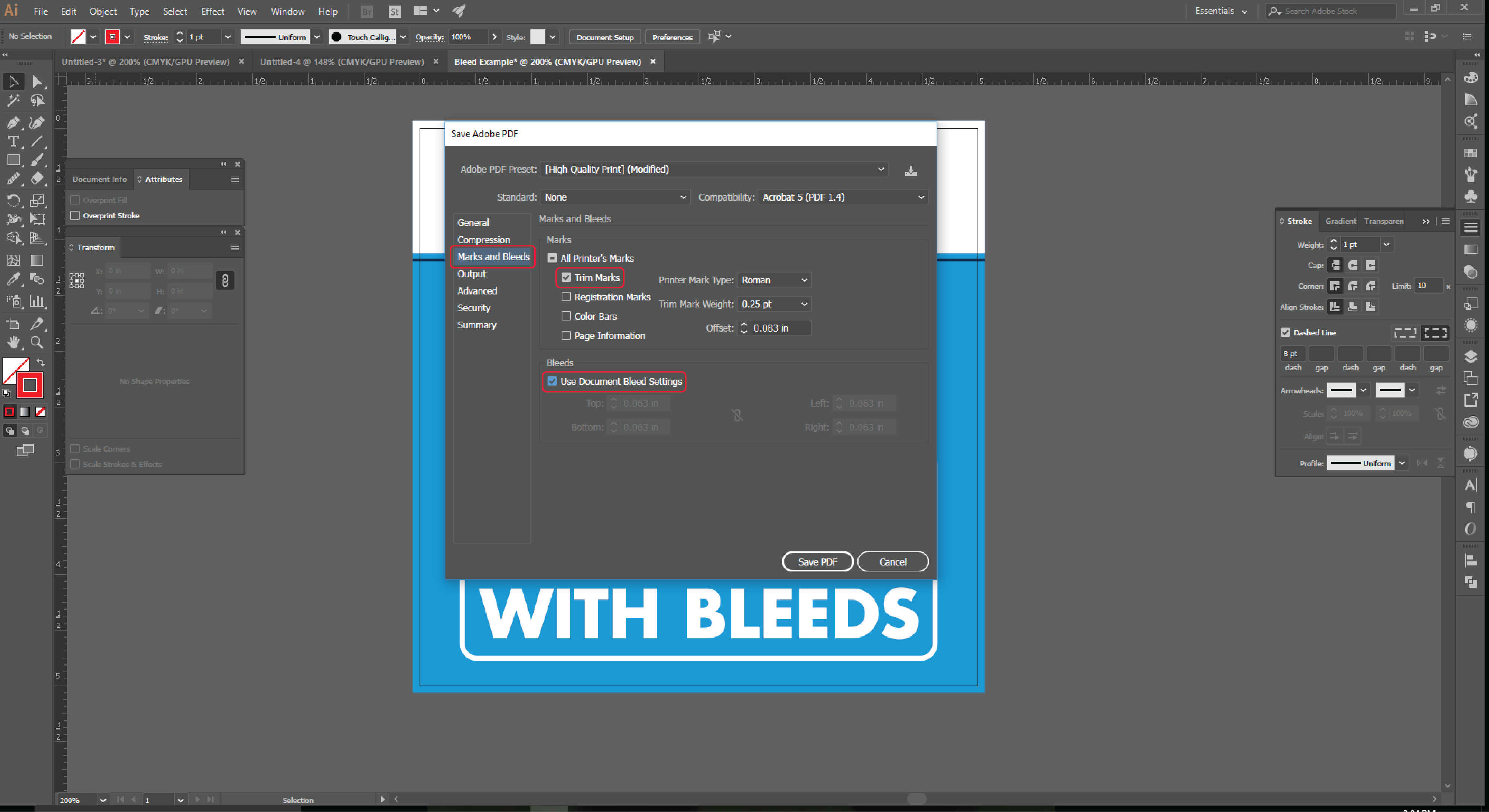Open the Essentials workspace dropdown
The width and height of the screenshot is (1489, 812).
[x=1221, y=11]
